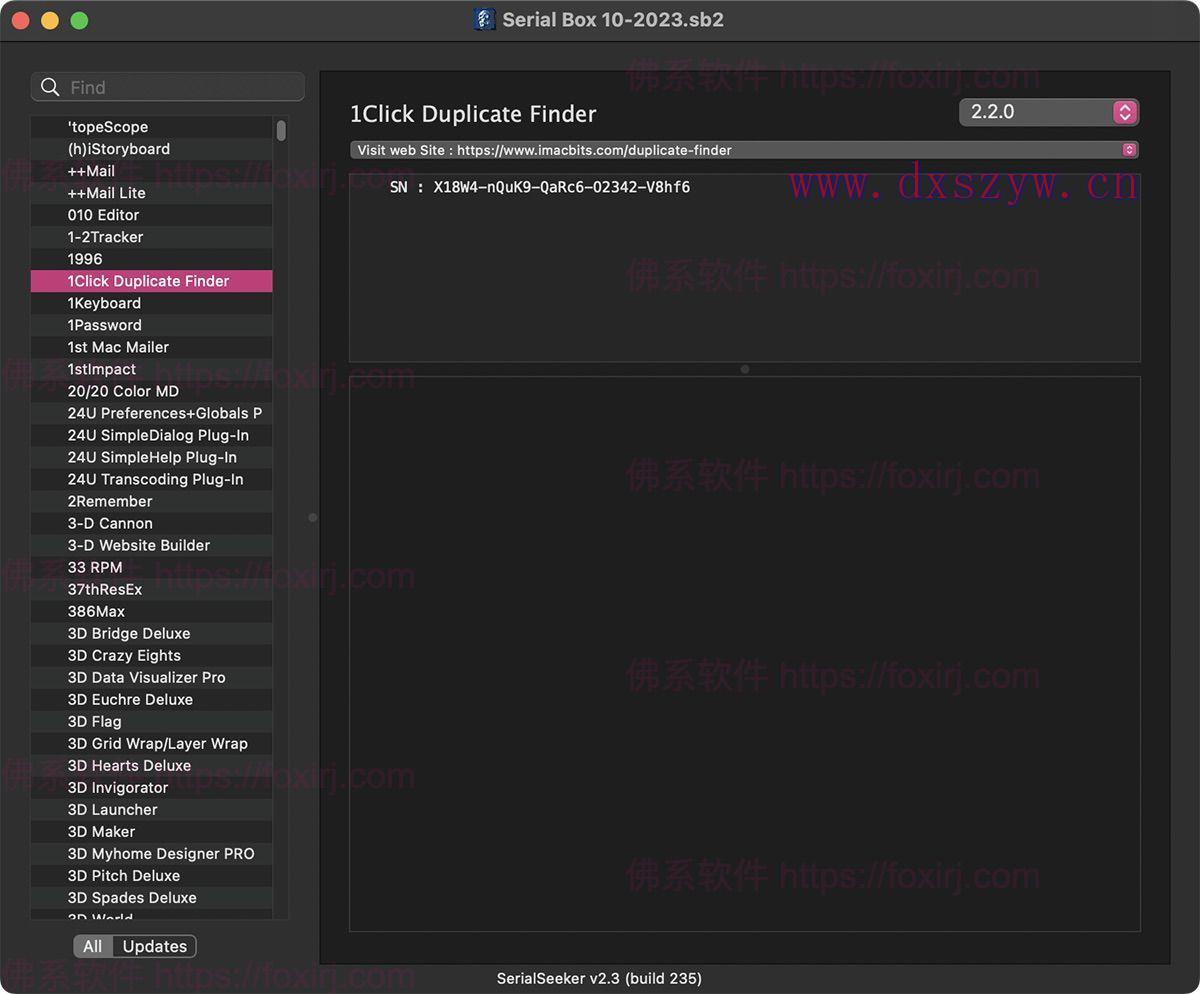Viewport: 1200px width, 994px height.
Task: Click the SerialSeeker v2.3 build label
Action: tap(599, 978)
